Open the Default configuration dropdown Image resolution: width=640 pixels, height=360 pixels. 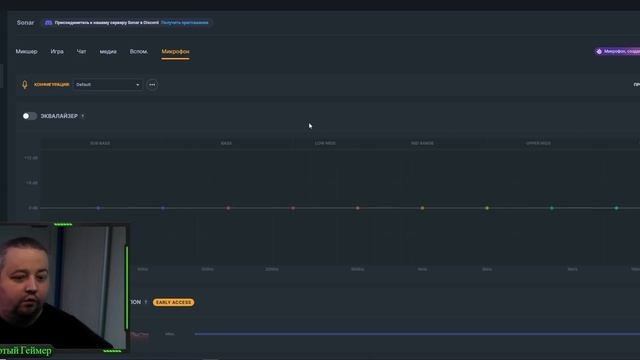108,84
